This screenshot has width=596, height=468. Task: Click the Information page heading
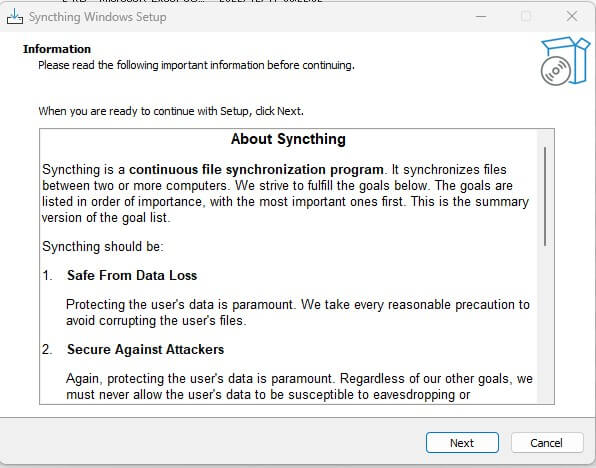57,49
